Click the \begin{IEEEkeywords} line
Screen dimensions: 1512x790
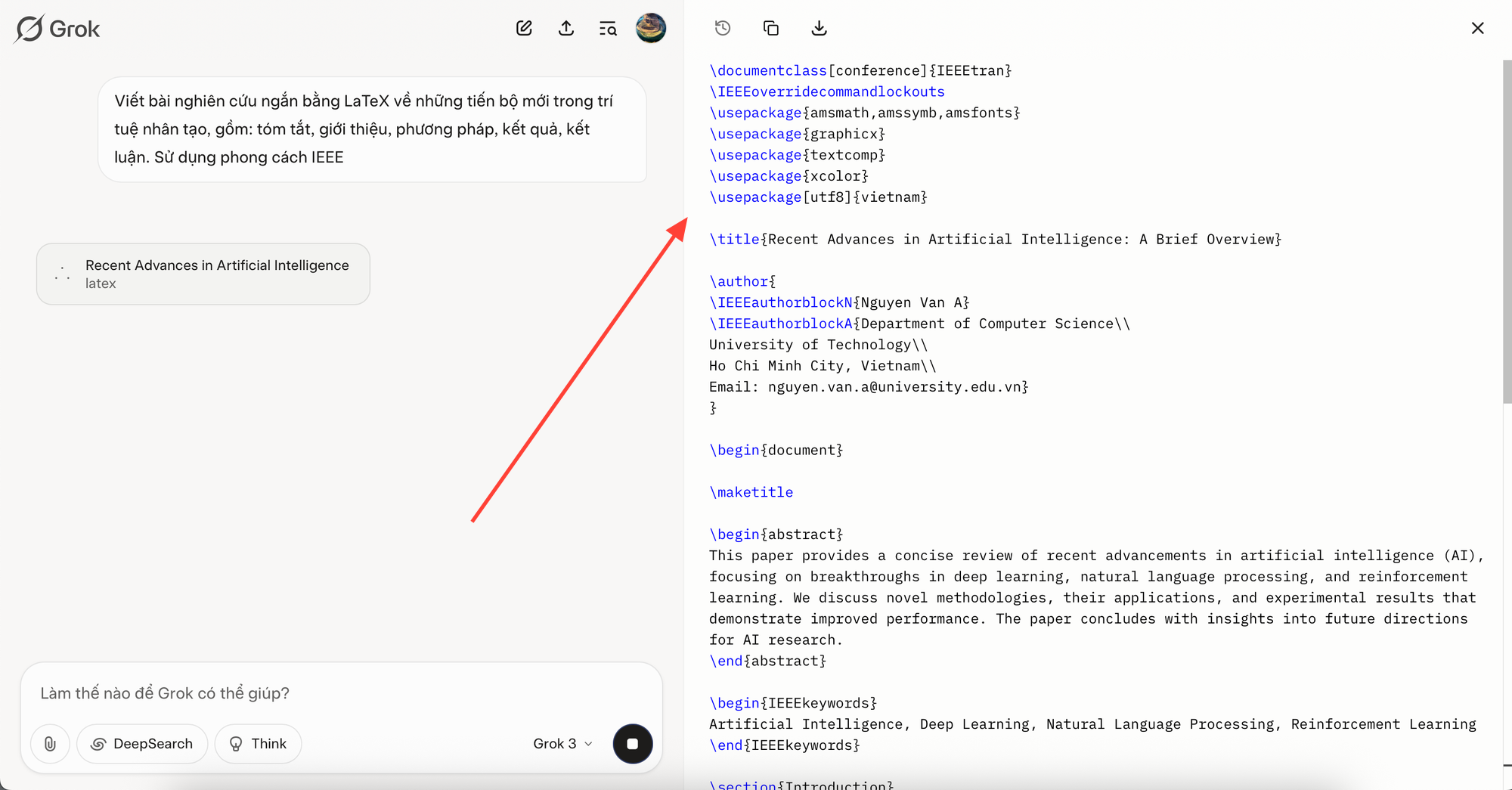click(793, 703)
